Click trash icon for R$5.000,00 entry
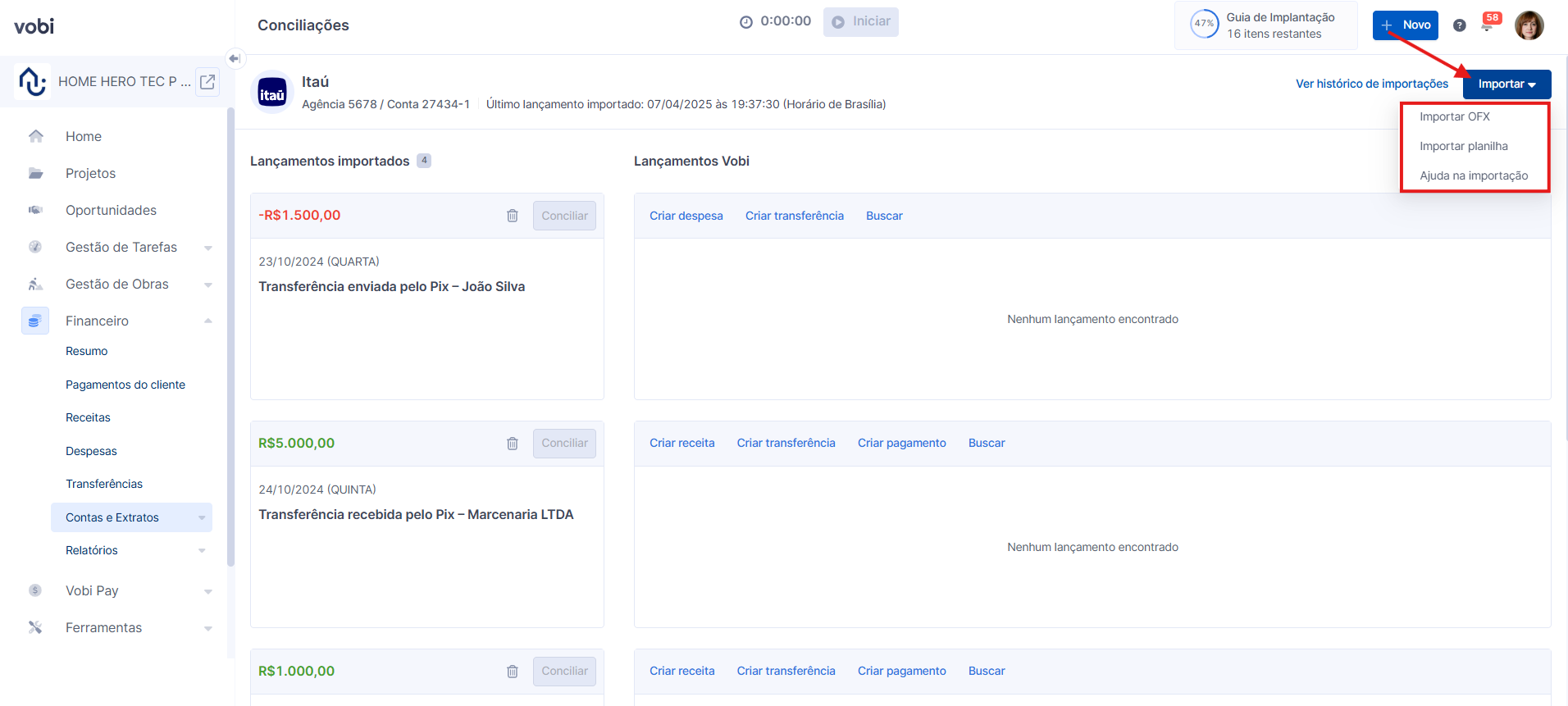 pos(513,444)
